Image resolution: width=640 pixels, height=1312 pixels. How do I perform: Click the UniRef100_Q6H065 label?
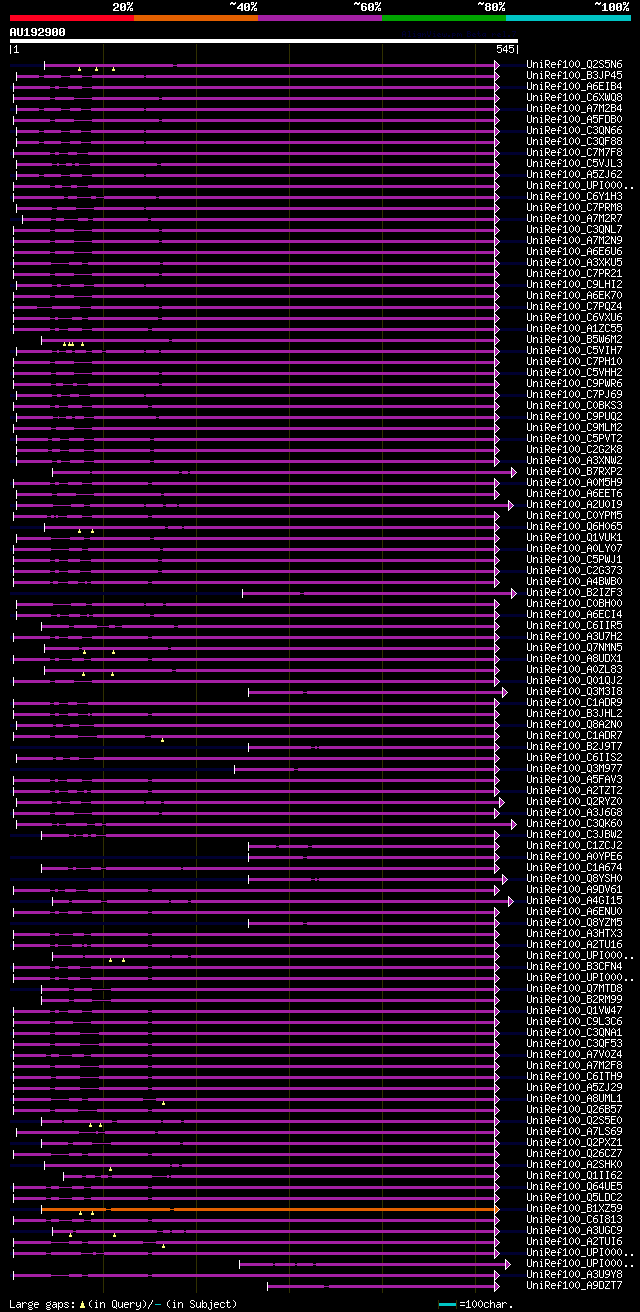point(574,527)
